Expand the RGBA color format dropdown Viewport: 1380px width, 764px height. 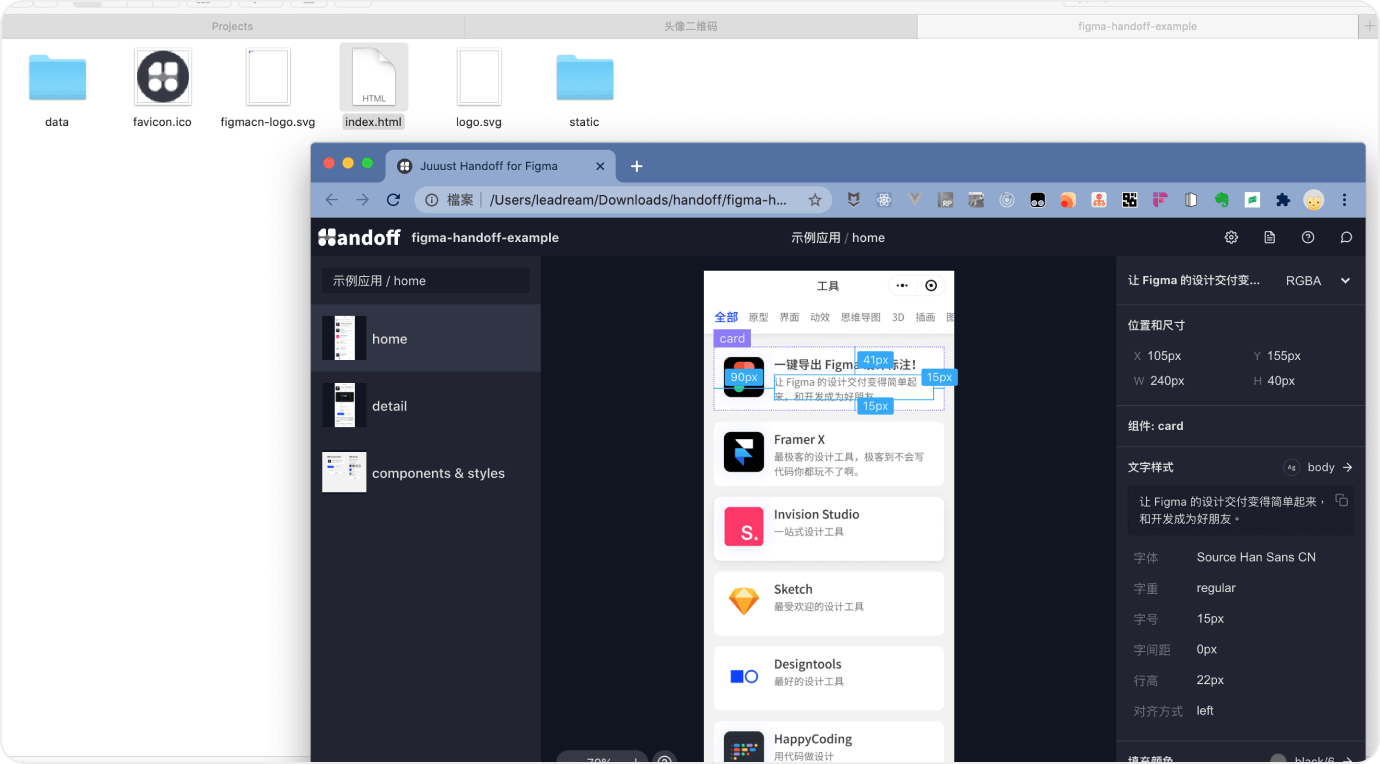coord(1318,281)
